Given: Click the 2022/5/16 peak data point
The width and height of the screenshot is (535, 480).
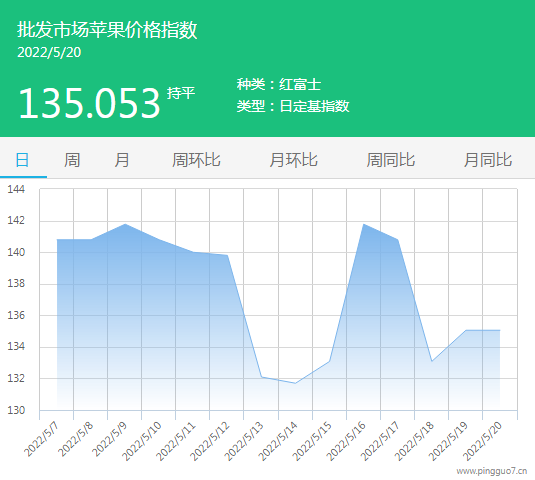Looking at the screenshot, I should coord(364,224).
